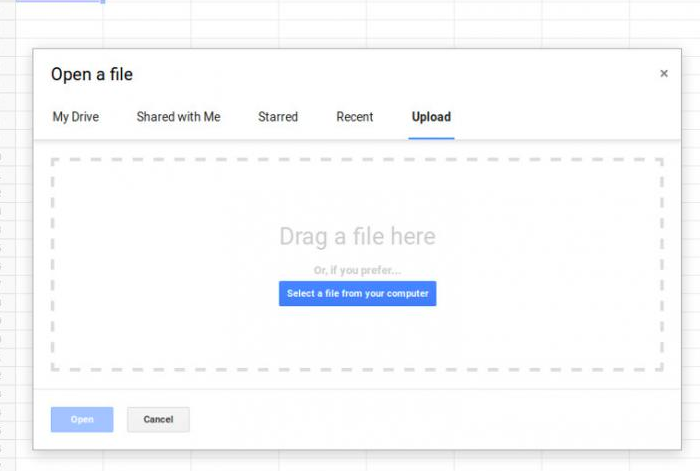Click the 'Or, if you prefer...' text

pyautogui.click(x=357, y=270)
